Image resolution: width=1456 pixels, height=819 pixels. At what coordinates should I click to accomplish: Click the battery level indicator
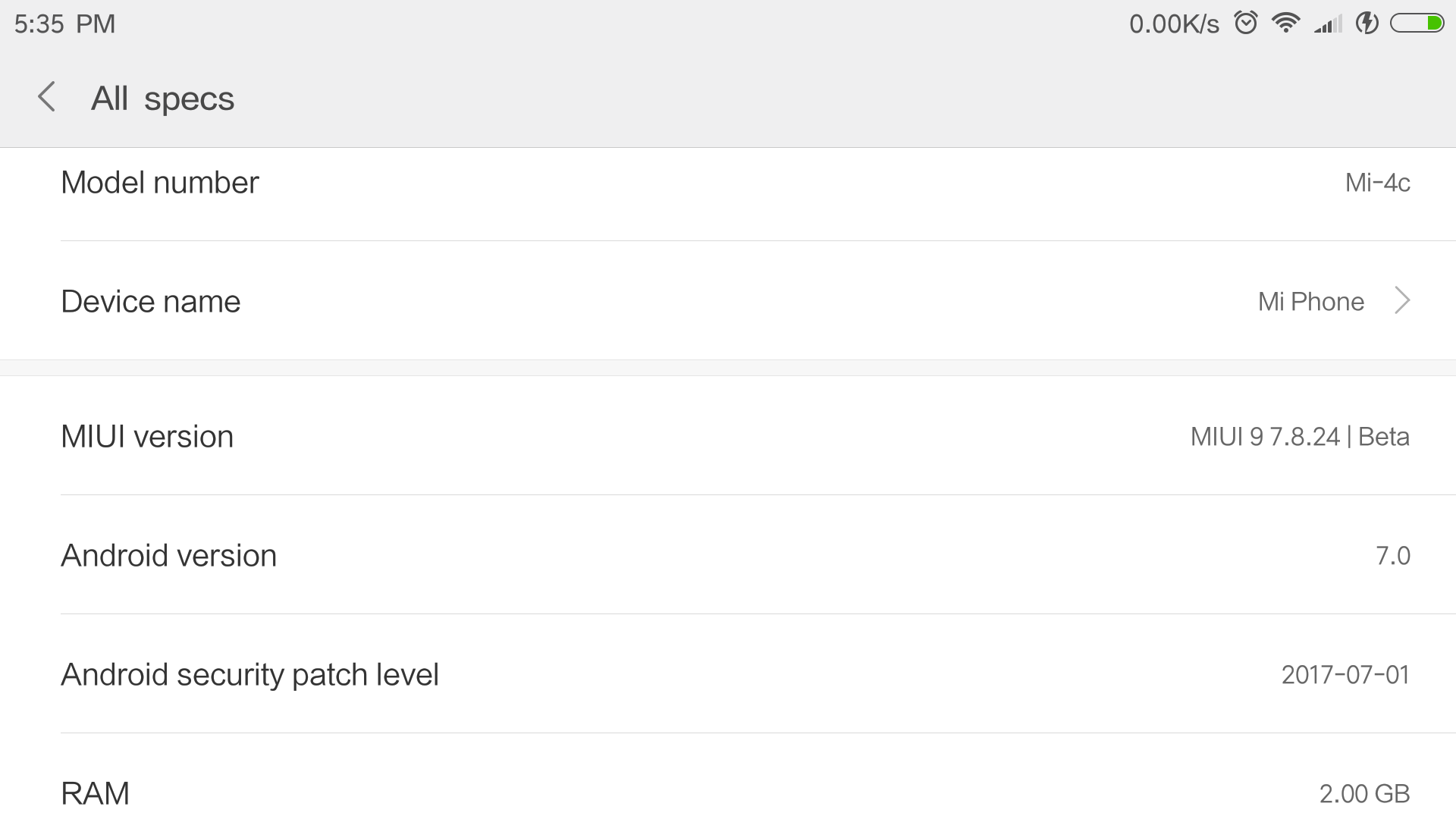(1417, 24)
